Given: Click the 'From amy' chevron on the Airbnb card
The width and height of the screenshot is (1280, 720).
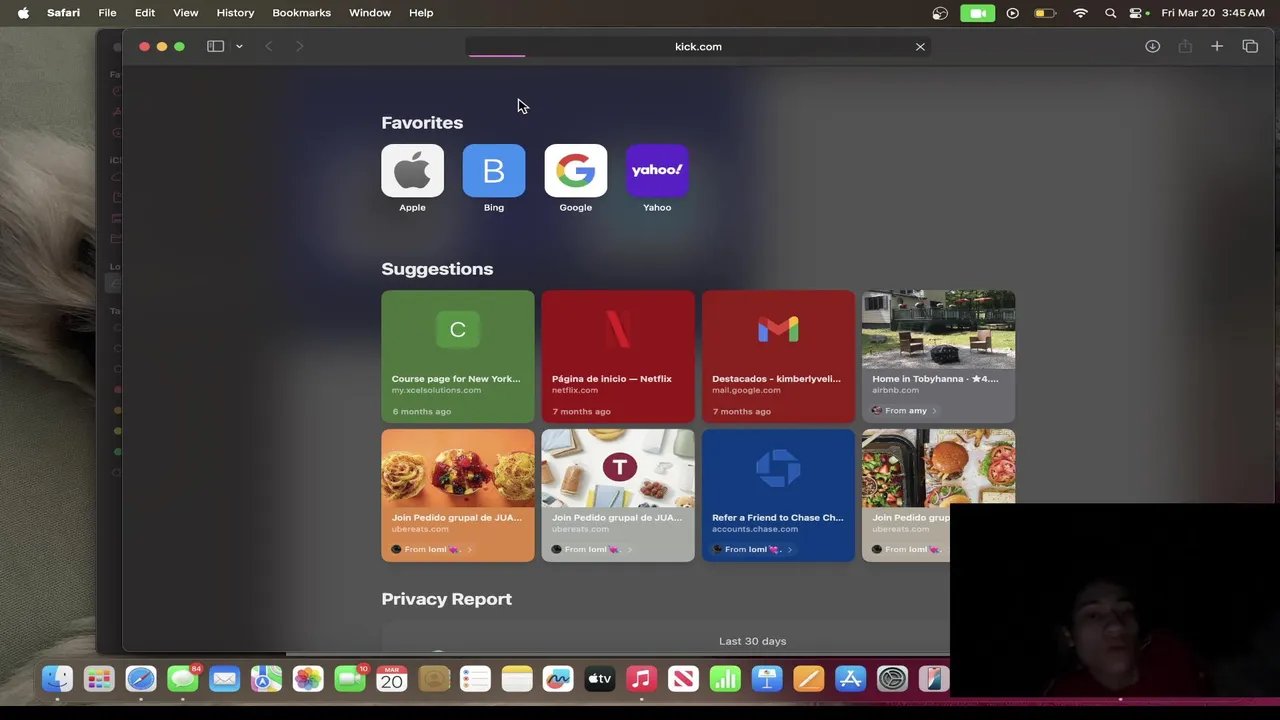Looking at the screenshot, I should coord(935,410).
